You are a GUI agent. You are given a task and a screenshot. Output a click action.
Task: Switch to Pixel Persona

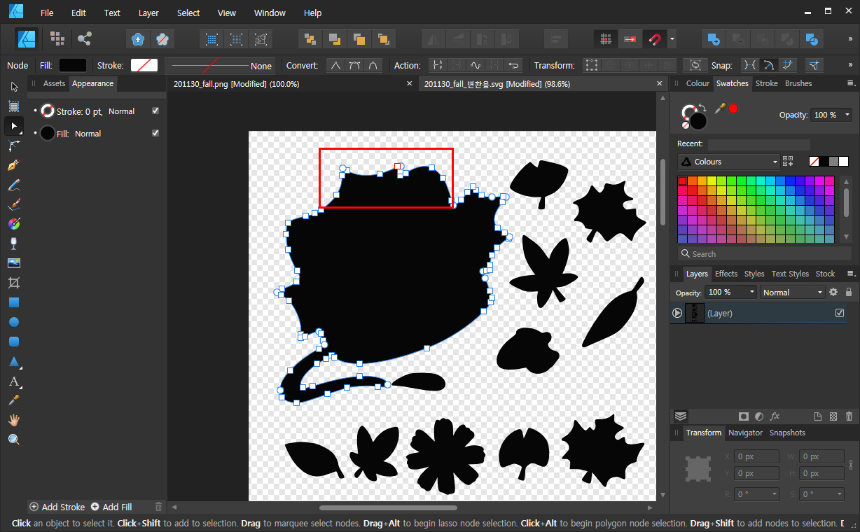[57, 39]
